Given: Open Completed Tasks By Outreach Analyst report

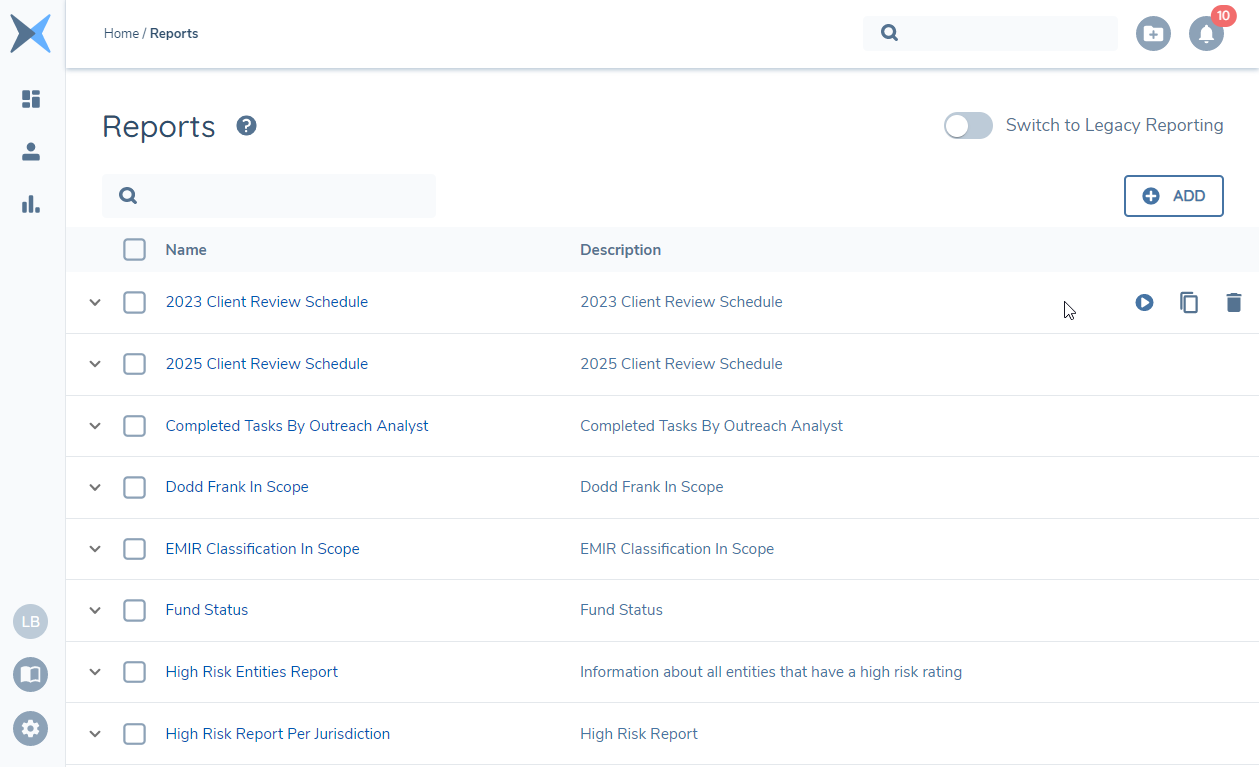Looking at the screenshot, I should (297, 426).
